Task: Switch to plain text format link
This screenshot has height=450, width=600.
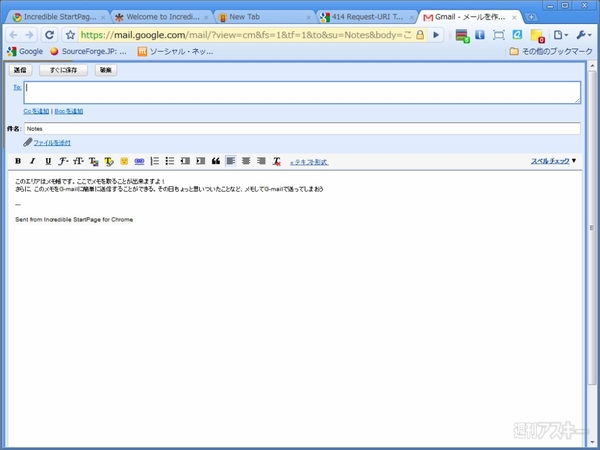Action: (309, 162)
